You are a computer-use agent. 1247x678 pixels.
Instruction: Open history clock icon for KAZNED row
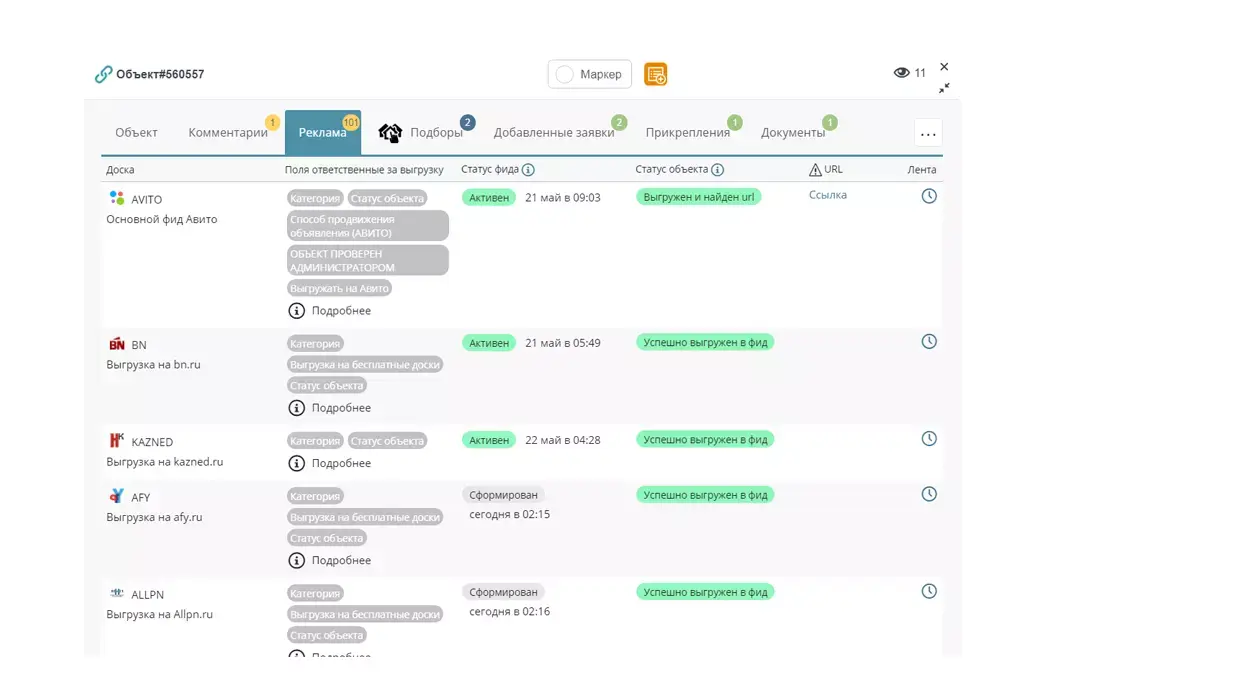click(x=928, y=439)
